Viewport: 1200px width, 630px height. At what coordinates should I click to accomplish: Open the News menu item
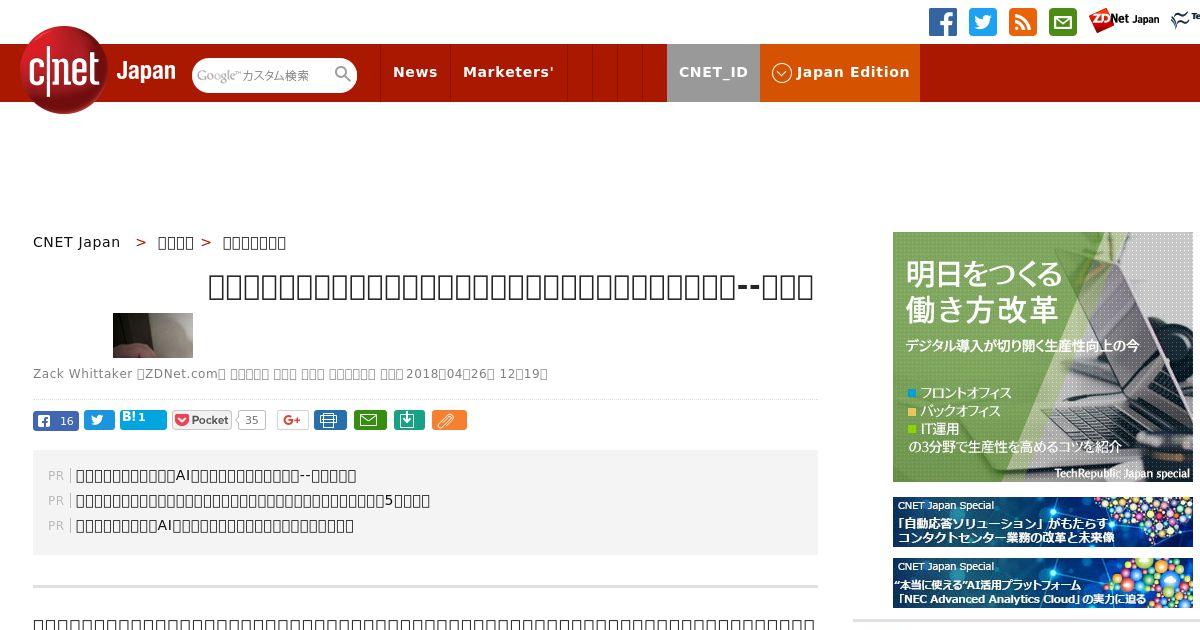415,72
